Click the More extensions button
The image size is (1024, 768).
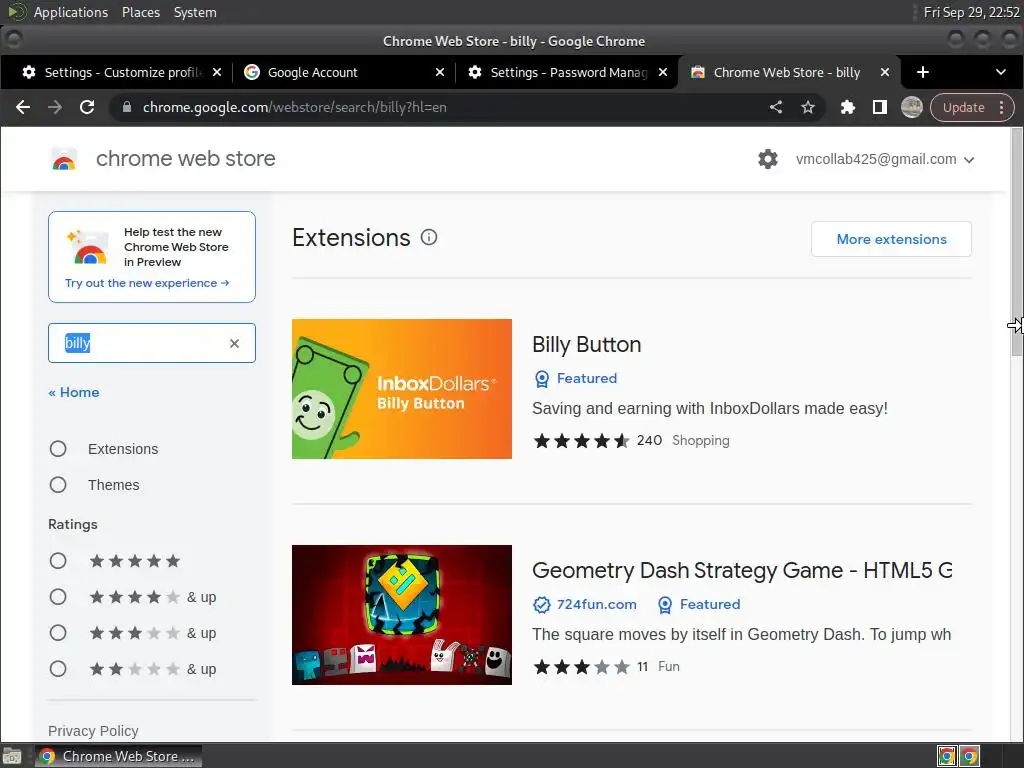[891, 239]
